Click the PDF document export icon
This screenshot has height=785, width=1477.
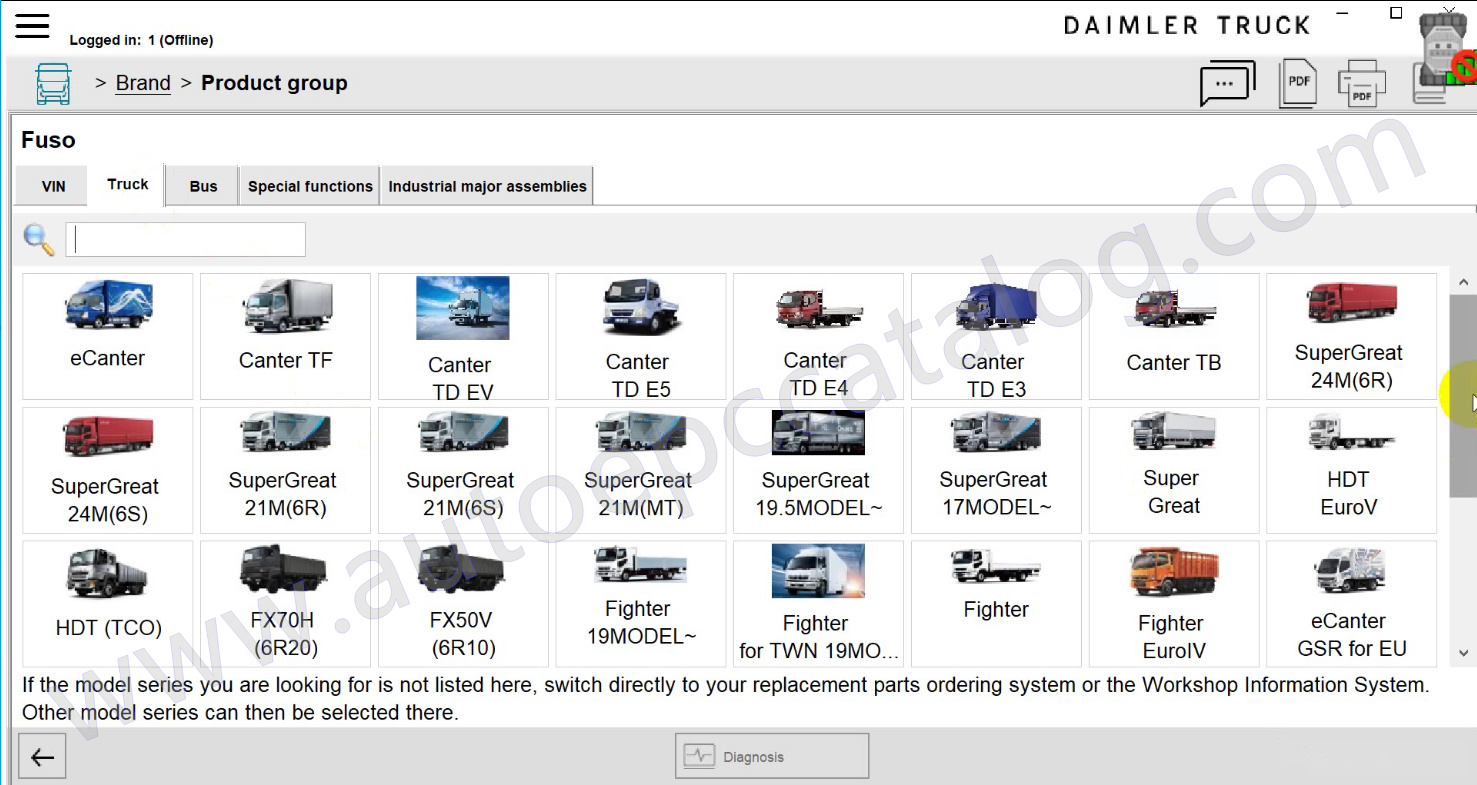(1298, 84)
